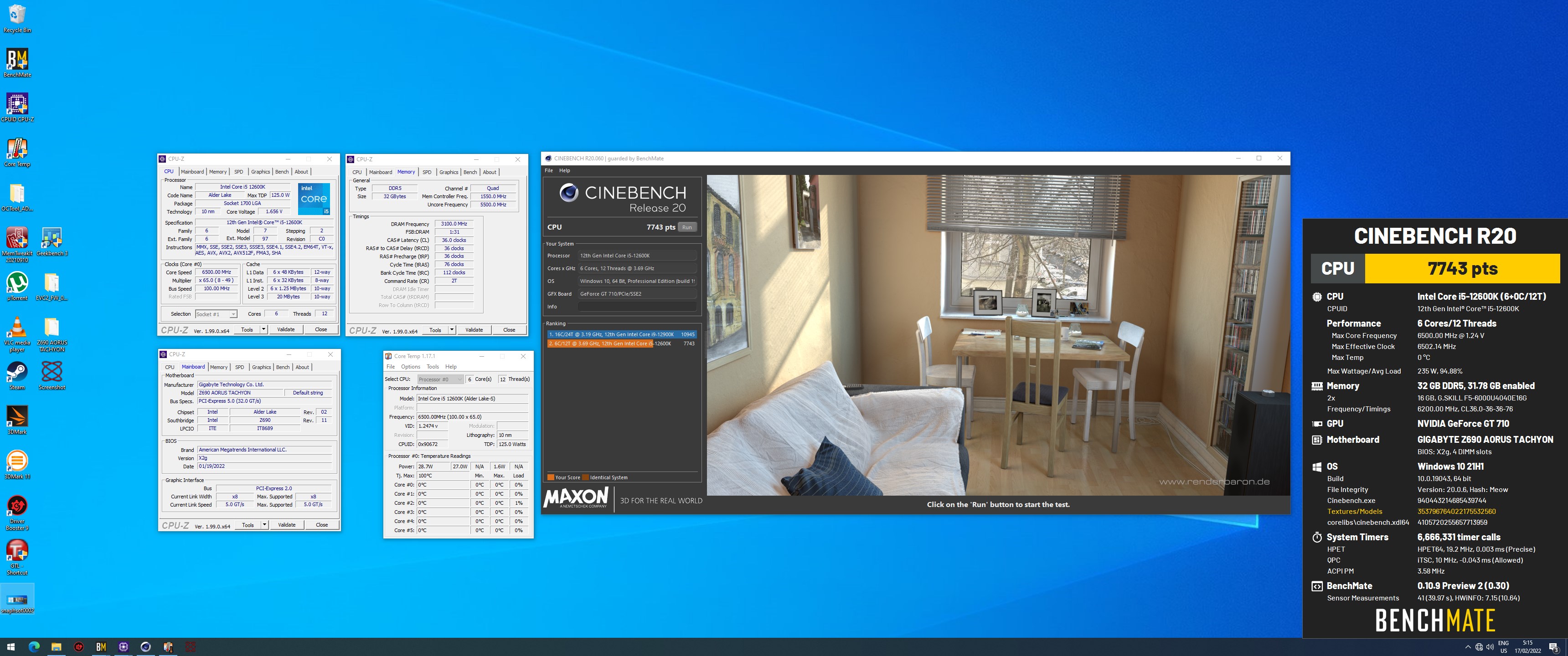The width and height of the screenshot is (1568, 656).
Task: Switch to Graphics tab in CPU-Z Mainboard window
Action: point(261,367)
